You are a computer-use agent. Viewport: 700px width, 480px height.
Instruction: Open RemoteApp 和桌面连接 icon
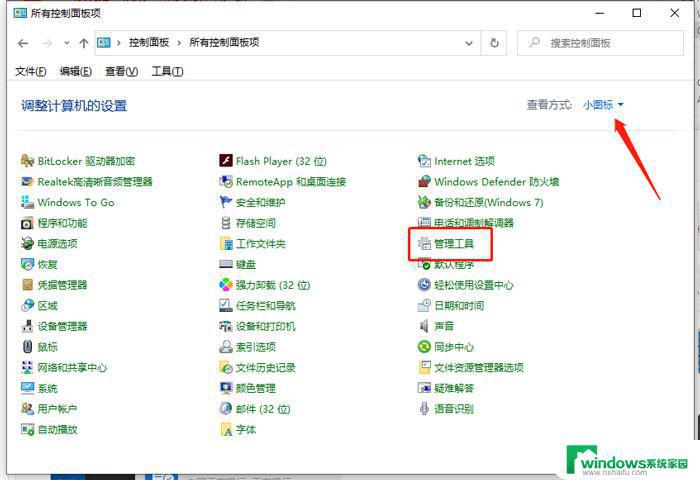(226, 182)
